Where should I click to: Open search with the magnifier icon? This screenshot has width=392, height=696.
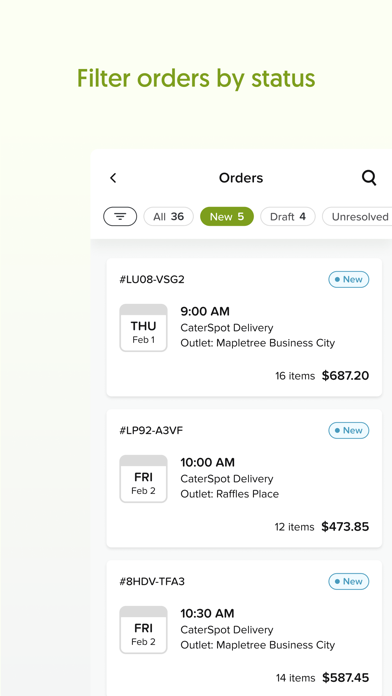pyautogui.click(x=369, y=178)
